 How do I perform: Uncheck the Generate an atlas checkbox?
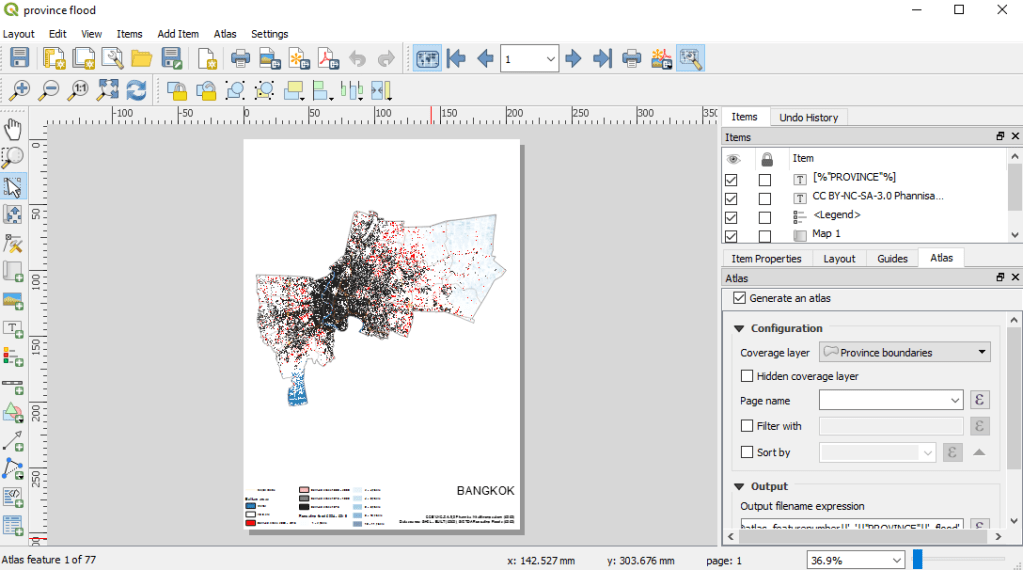(x=740, y=298)
